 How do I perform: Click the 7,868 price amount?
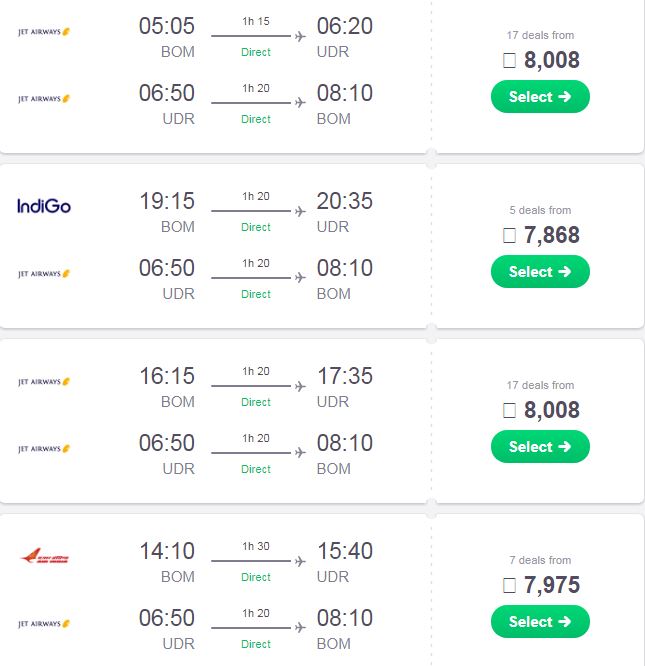click(552, 235)
